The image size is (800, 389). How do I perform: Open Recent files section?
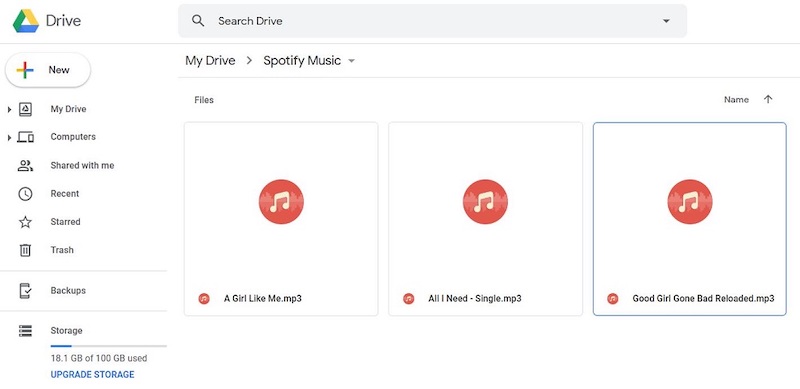tap(65, 194)
